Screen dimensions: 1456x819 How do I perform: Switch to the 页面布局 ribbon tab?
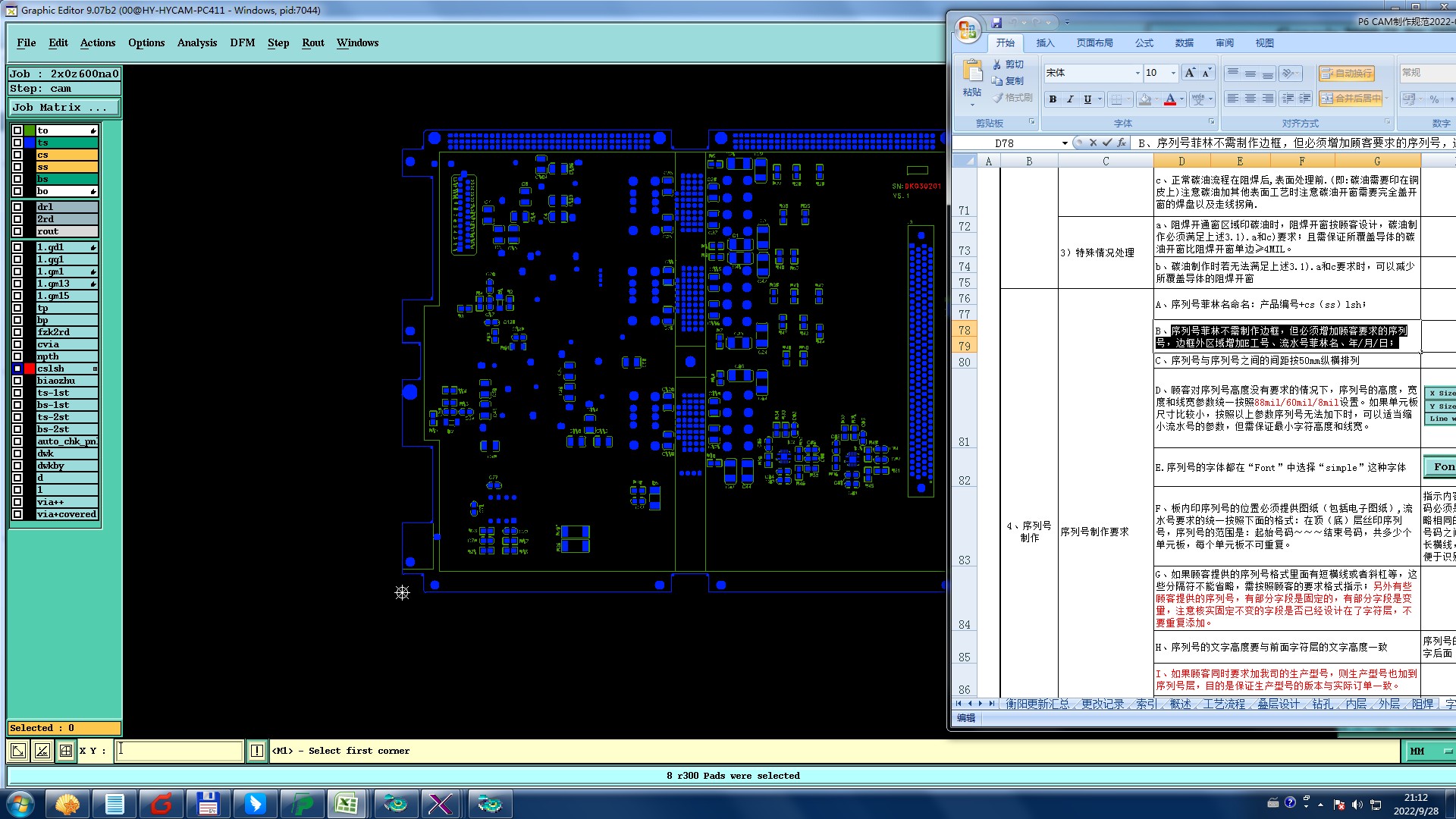1094,43
